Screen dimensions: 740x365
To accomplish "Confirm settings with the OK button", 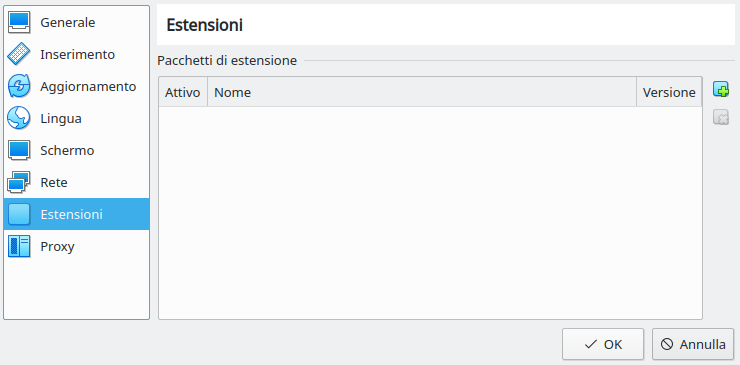I will [603, 344].
